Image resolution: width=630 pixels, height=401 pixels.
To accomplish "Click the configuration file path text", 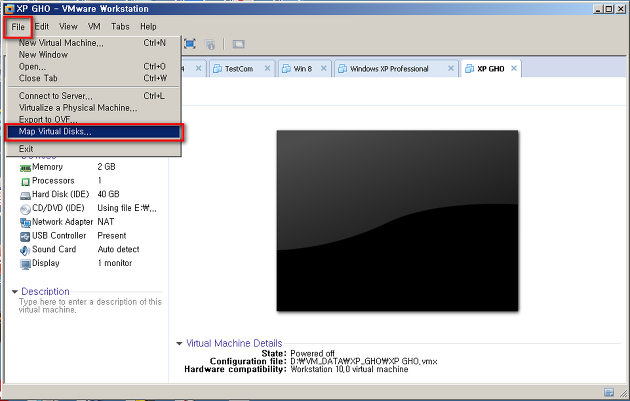I will 364,361.
